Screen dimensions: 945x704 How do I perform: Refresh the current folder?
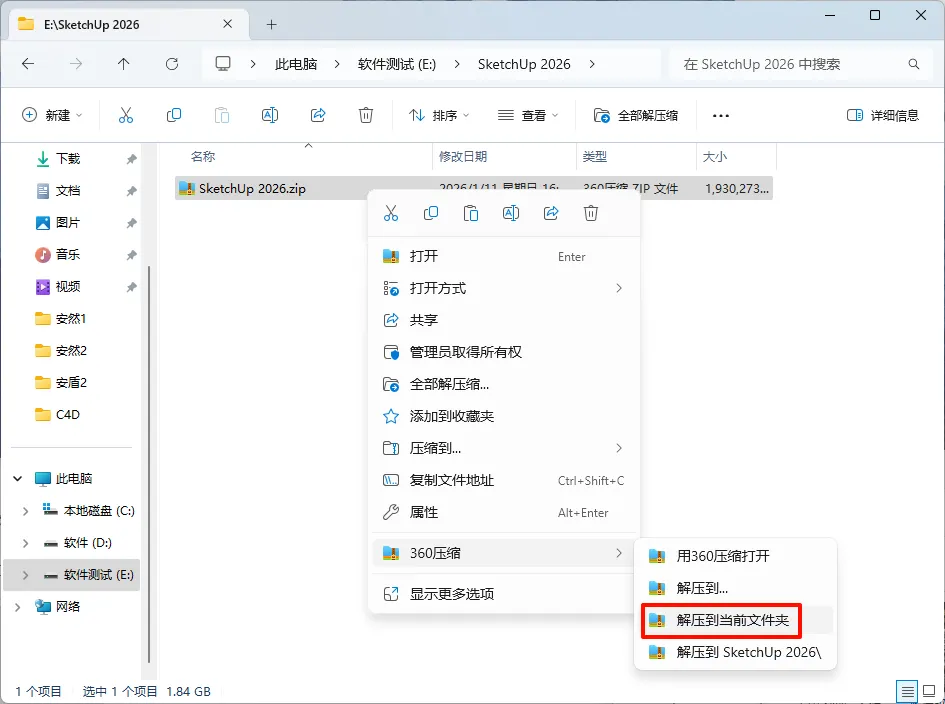point(172,64)
